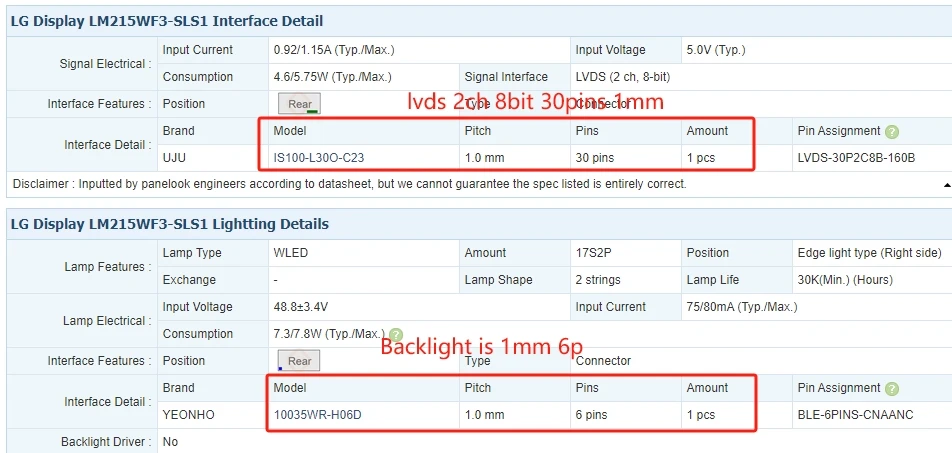
Task: Click Rear button in Signal Interface Features row
Action: click(299, 104)
